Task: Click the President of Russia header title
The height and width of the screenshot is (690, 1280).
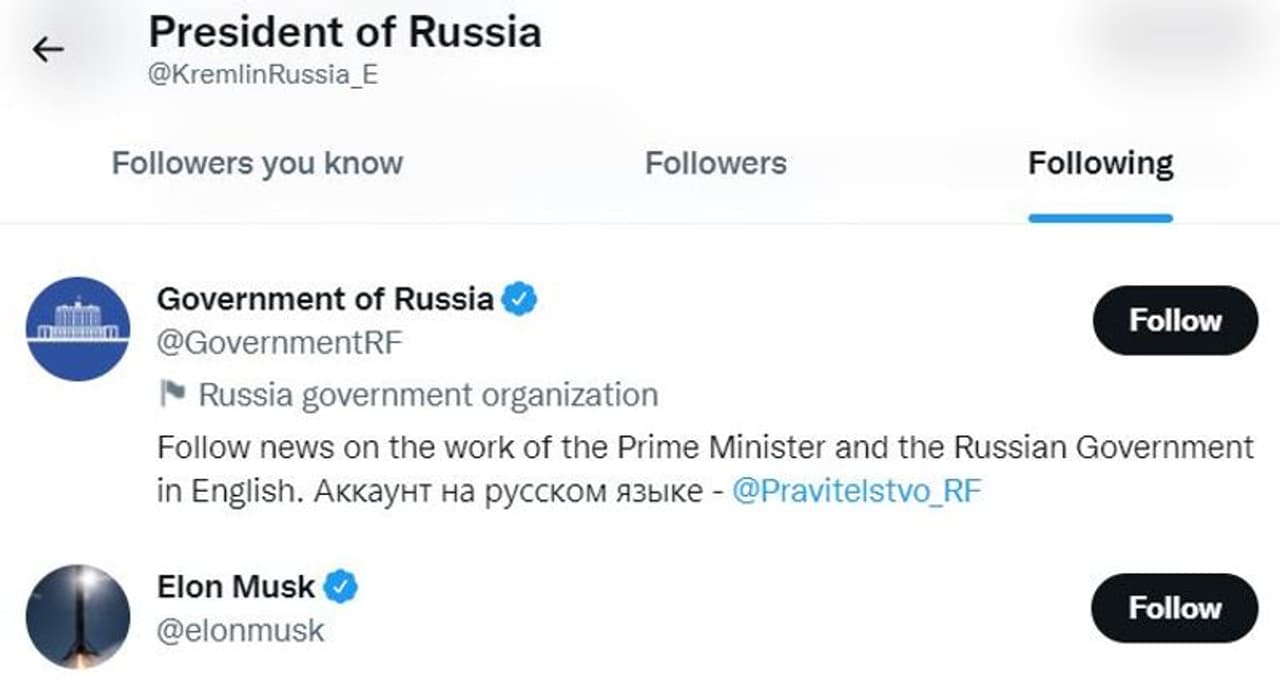Action: click(345, 32)
